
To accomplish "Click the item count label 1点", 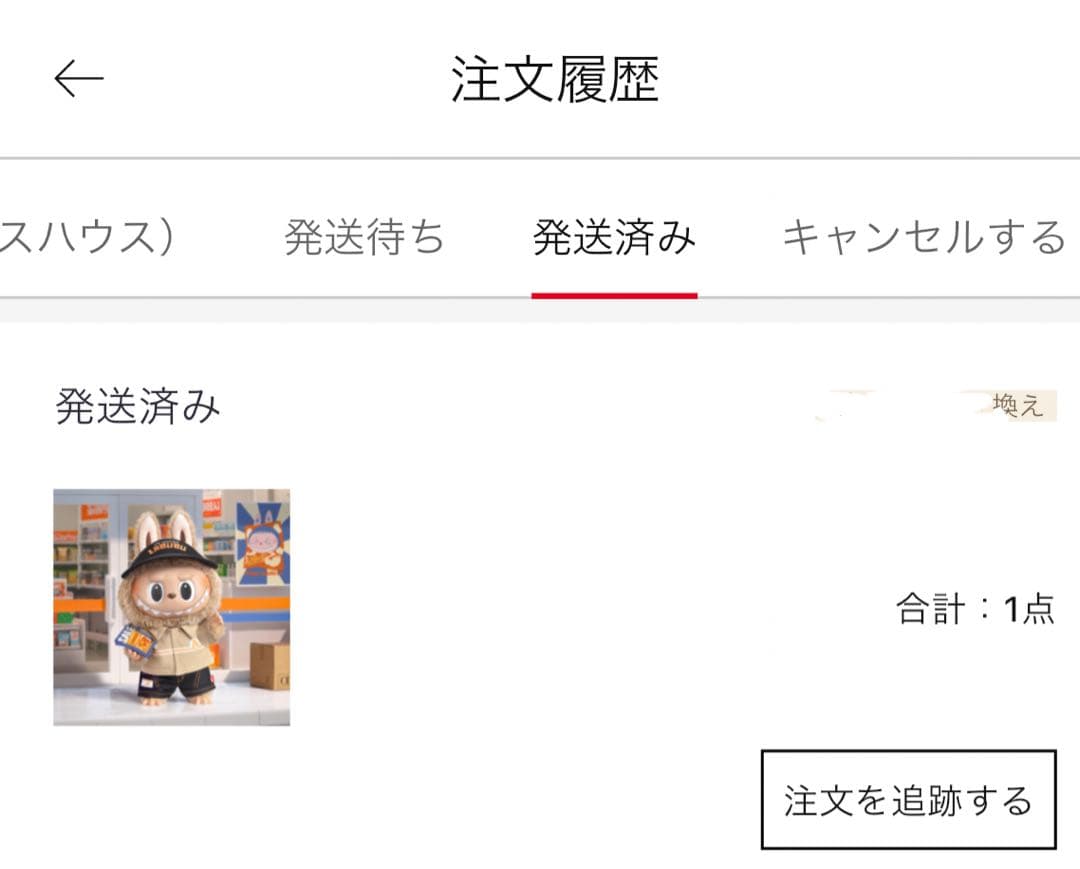I will tap(1029, 609).
